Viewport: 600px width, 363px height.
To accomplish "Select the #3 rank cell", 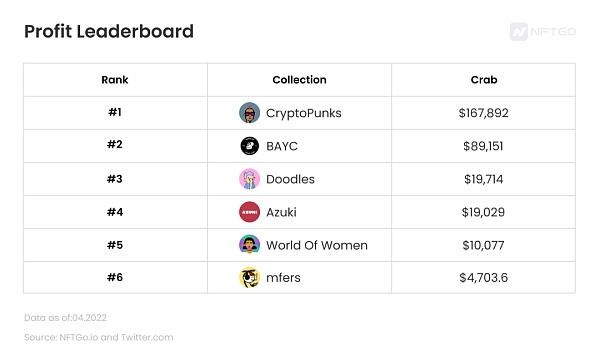I will click(x=115, y=179).
